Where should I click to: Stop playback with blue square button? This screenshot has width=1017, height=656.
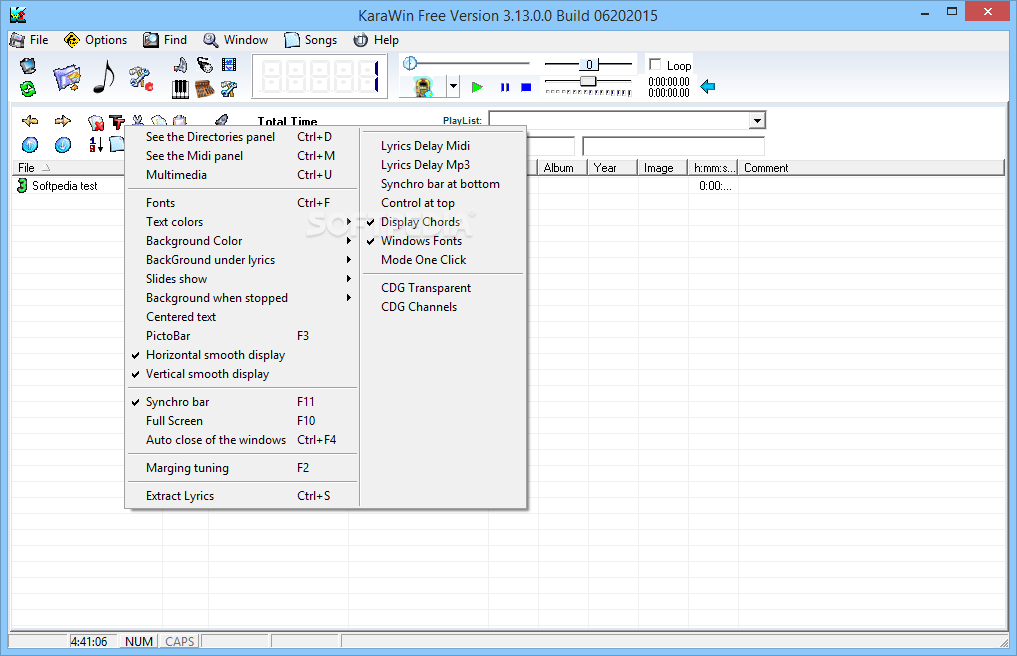click(x=526, y=87)
